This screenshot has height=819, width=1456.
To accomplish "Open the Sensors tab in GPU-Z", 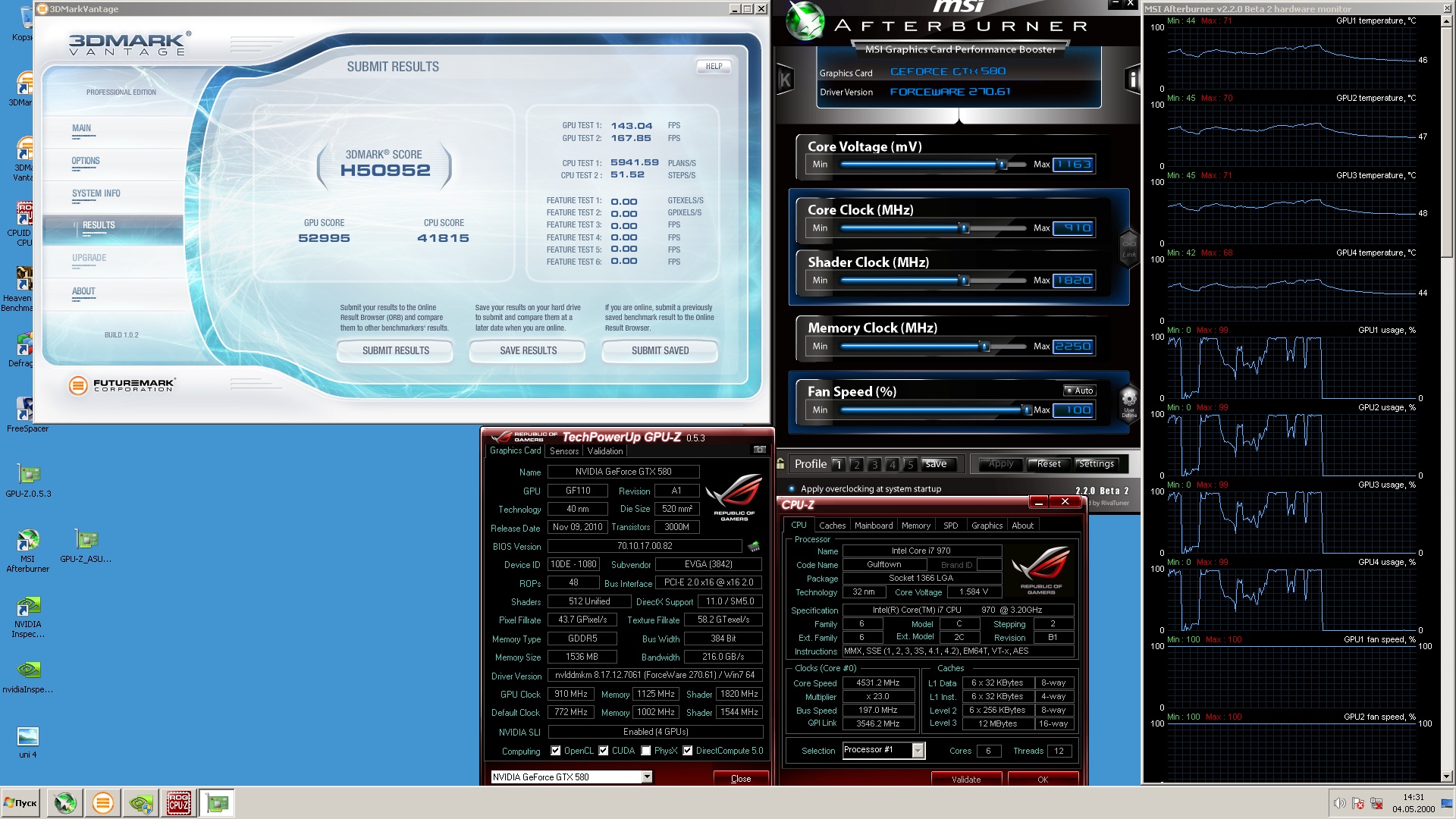I will 564,450.
